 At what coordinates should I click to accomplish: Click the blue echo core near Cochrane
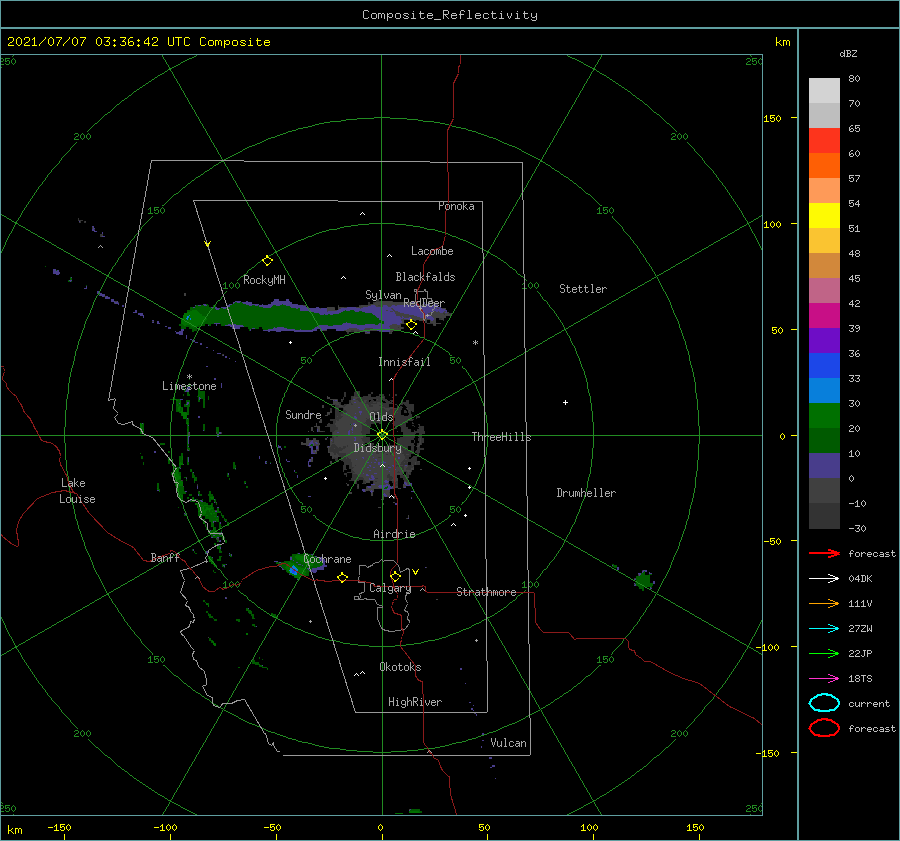pos(294,570)
